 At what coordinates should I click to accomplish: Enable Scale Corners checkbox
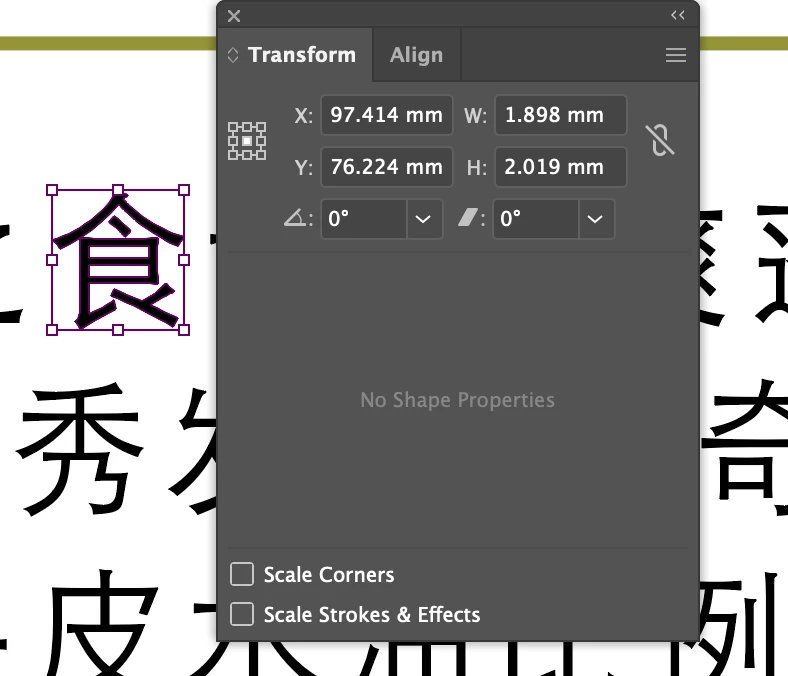coord(242,574)
